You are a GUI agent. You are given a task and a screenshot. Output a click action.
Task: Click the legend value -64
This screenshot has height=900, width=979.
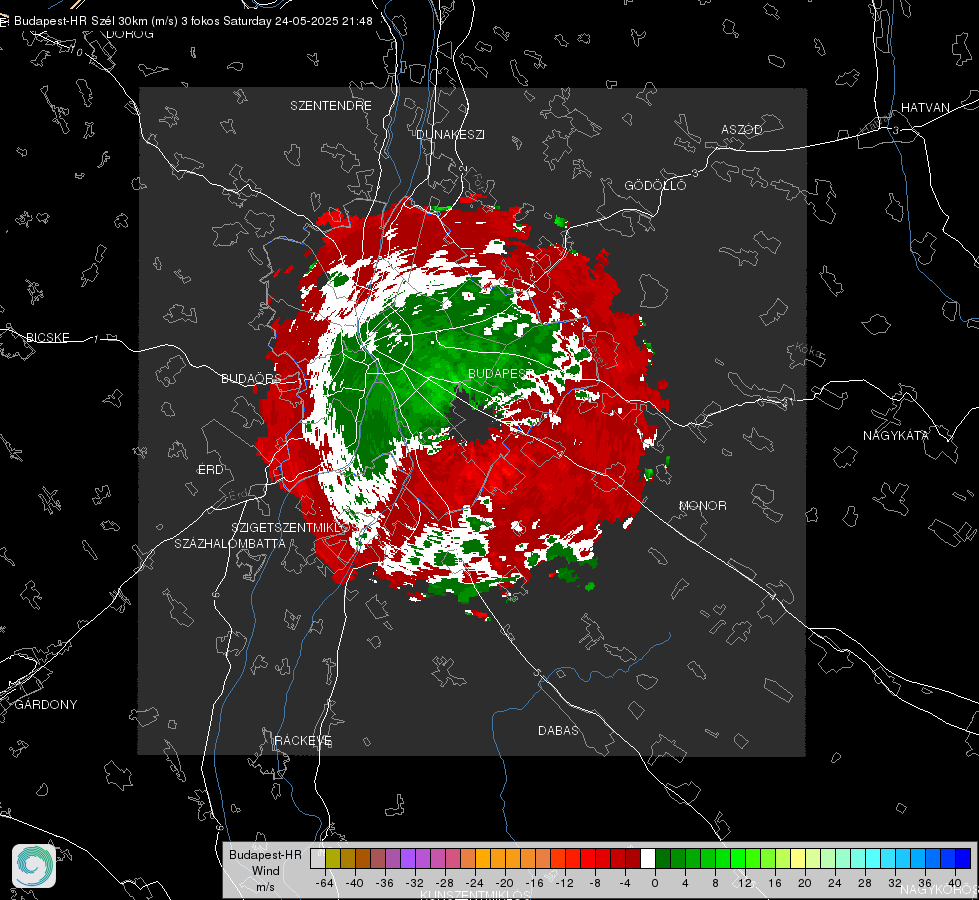pyautogui.click(x=325, y=883)
